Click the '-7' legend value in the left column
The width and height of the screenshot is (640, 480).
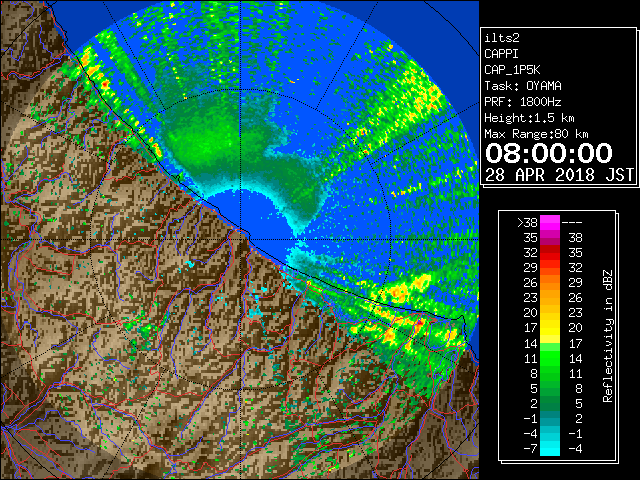coord(530,449)
